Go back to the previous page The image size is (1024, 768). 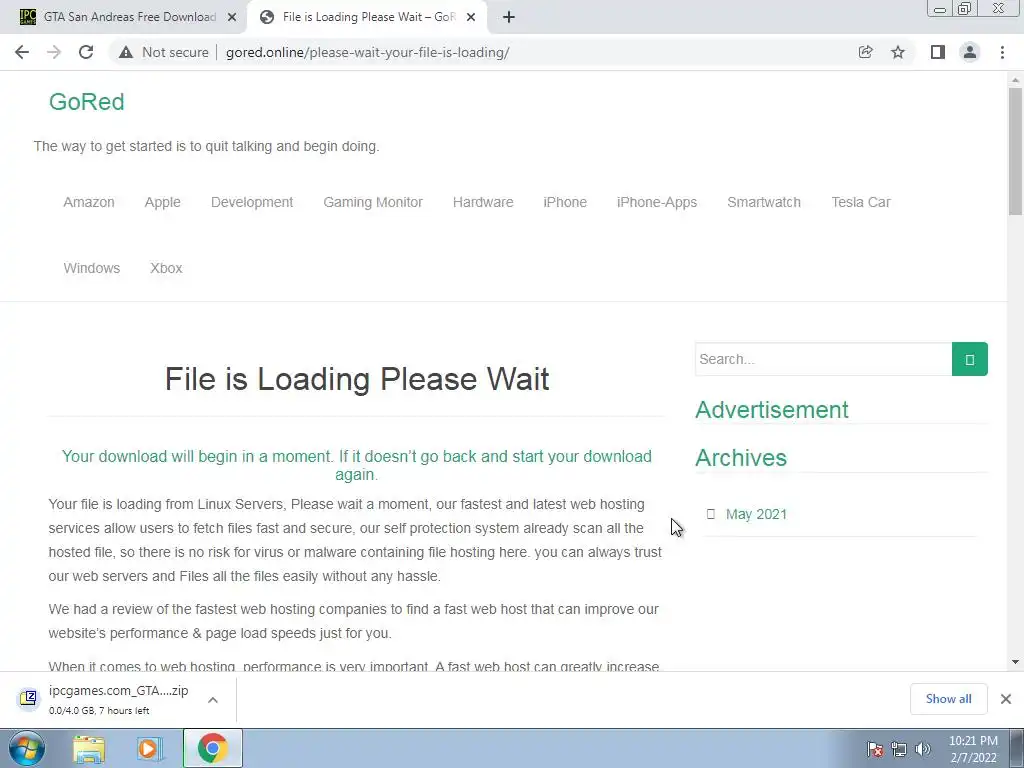click(22, 52)
